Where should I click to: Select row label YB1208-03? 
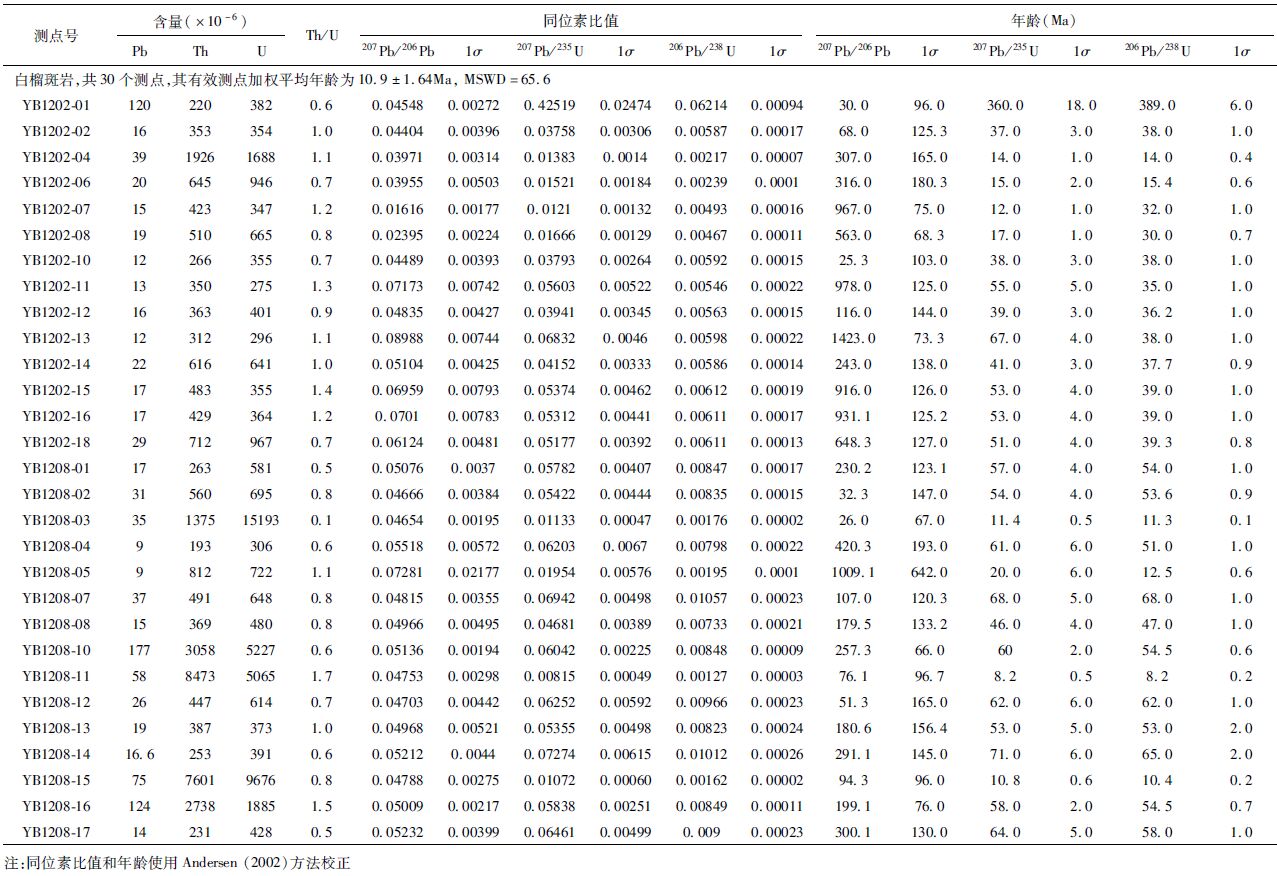56,521
